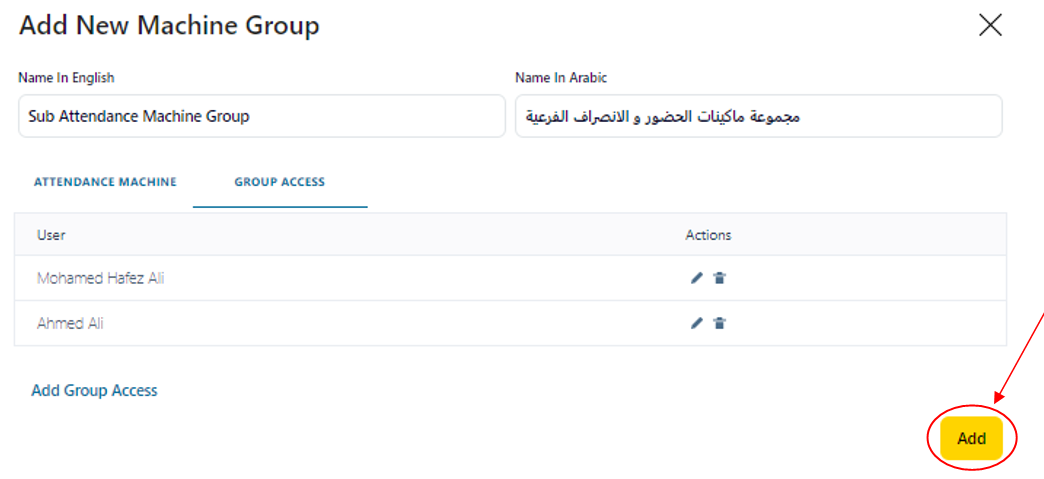Click the pencil icon for Ahmed Ali
Viewport: 1044px width, 479px height.
tap(697, 323)
